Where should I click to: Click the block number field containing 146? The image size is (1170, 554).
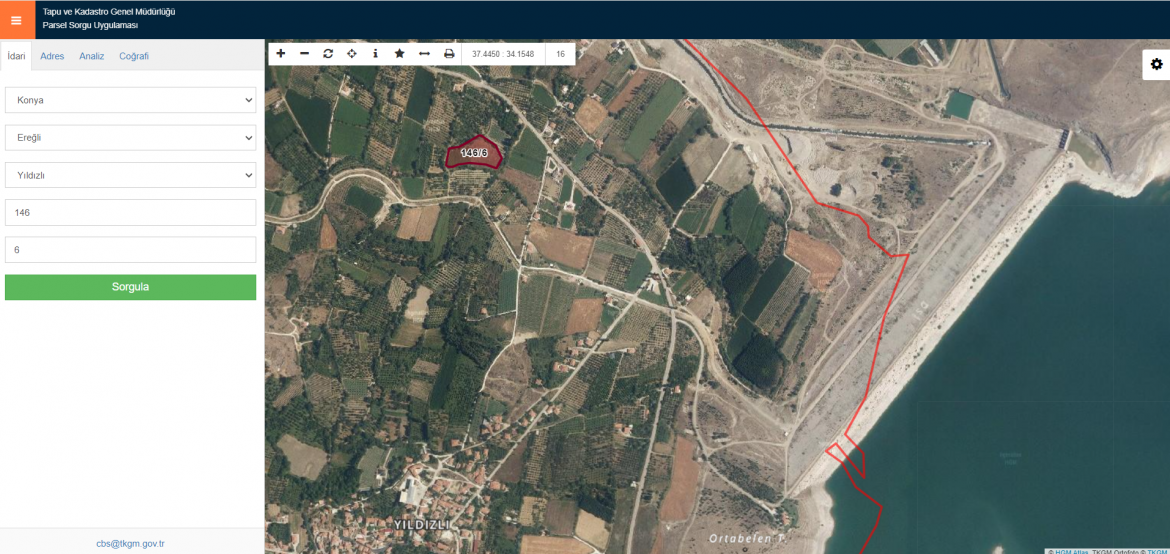[130, 213]
